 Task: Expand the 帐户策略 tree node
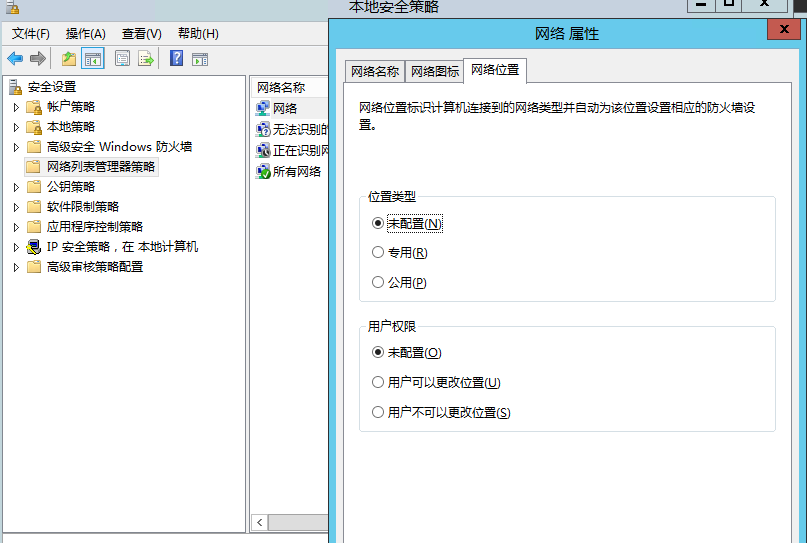pyautogui.click(x=16, y=107)
